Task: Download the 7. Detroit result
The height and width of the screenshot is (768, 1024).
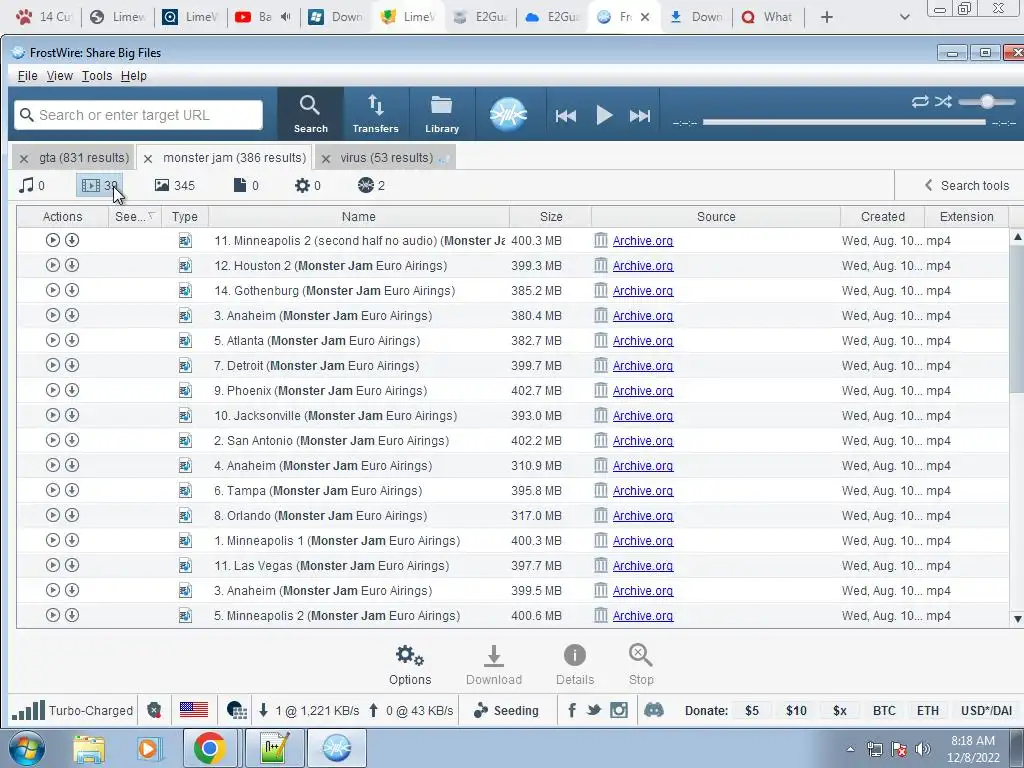Action: [x=72, y=365]
